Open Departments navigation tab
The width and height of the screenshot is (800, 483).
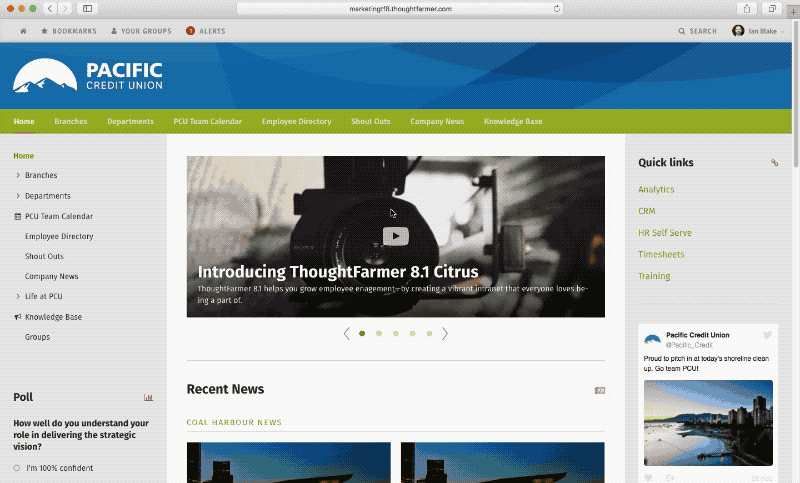point(130,121)
